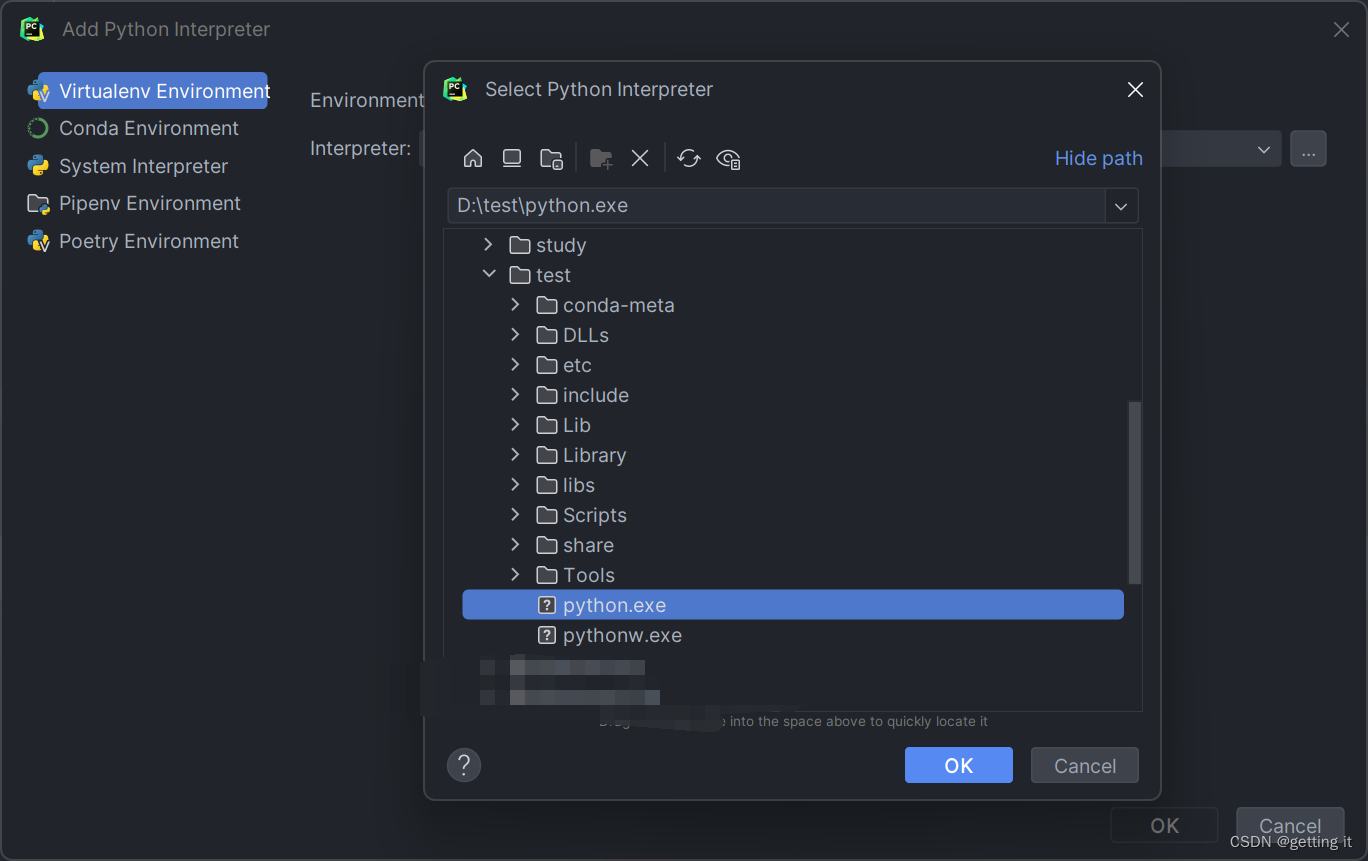Expand the Library folder
The width and height of the screenshot is (1368, 861).
[x=515, y=455]
